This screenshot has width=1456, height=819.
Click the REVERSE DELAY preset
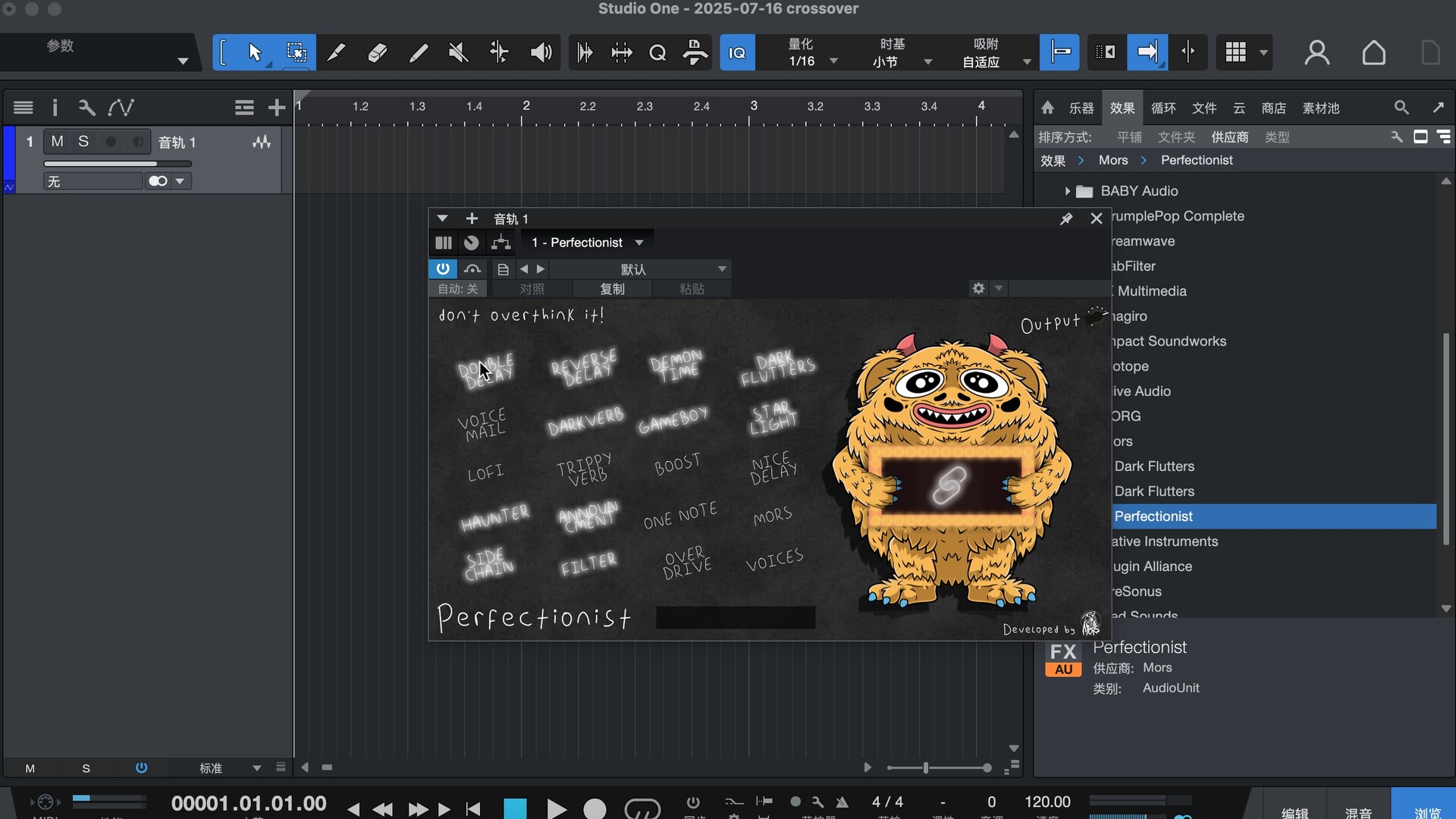tap(584, 367)
